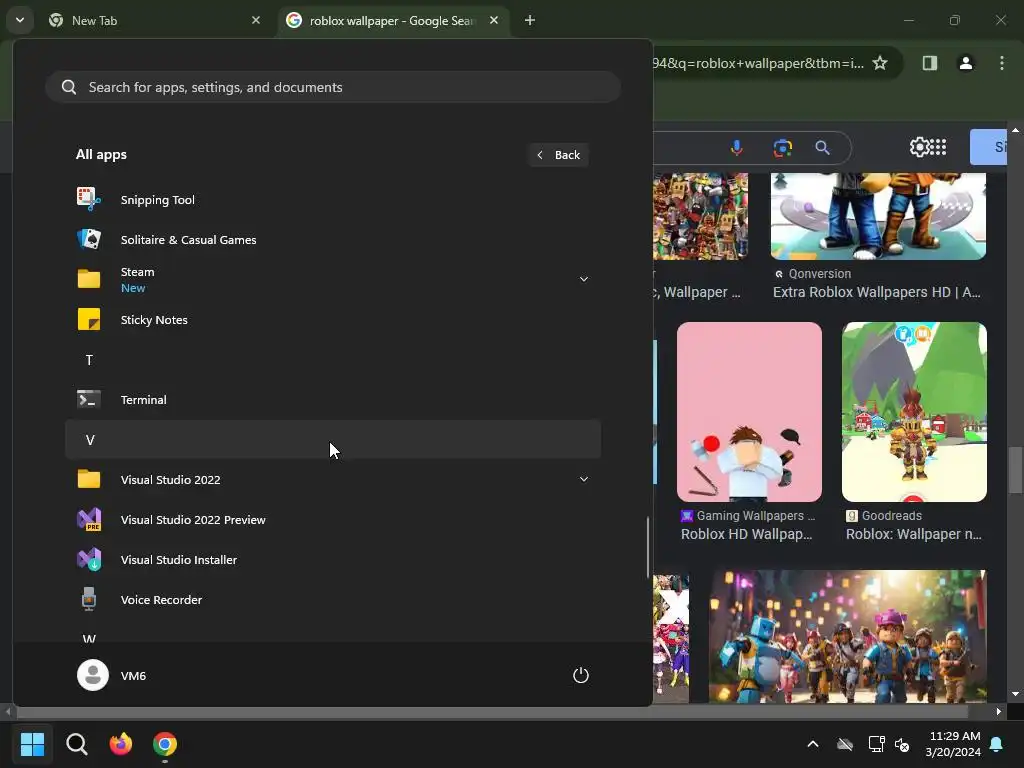Screen dimensions: 1024x768
Task: Open Goodreads Roblox wallpaper thumbnail
Action: 914,411
